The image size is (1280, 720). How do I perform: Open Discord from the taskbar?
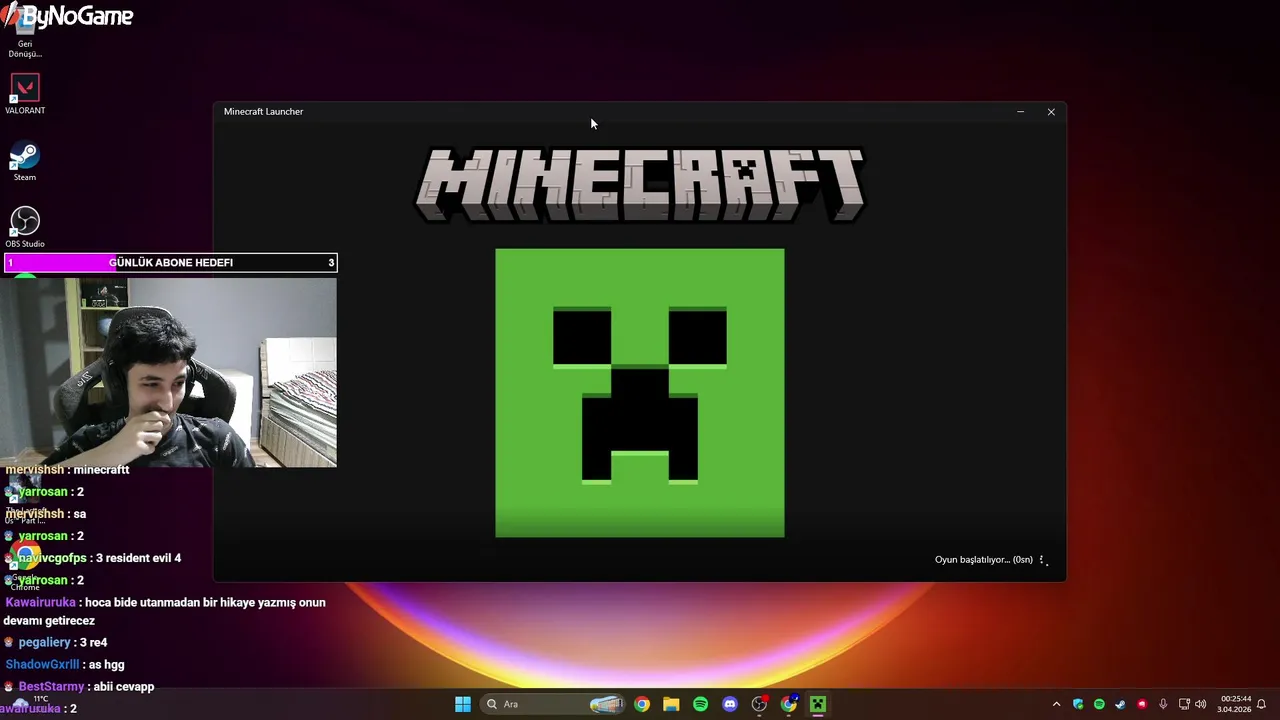coord(730,704)
